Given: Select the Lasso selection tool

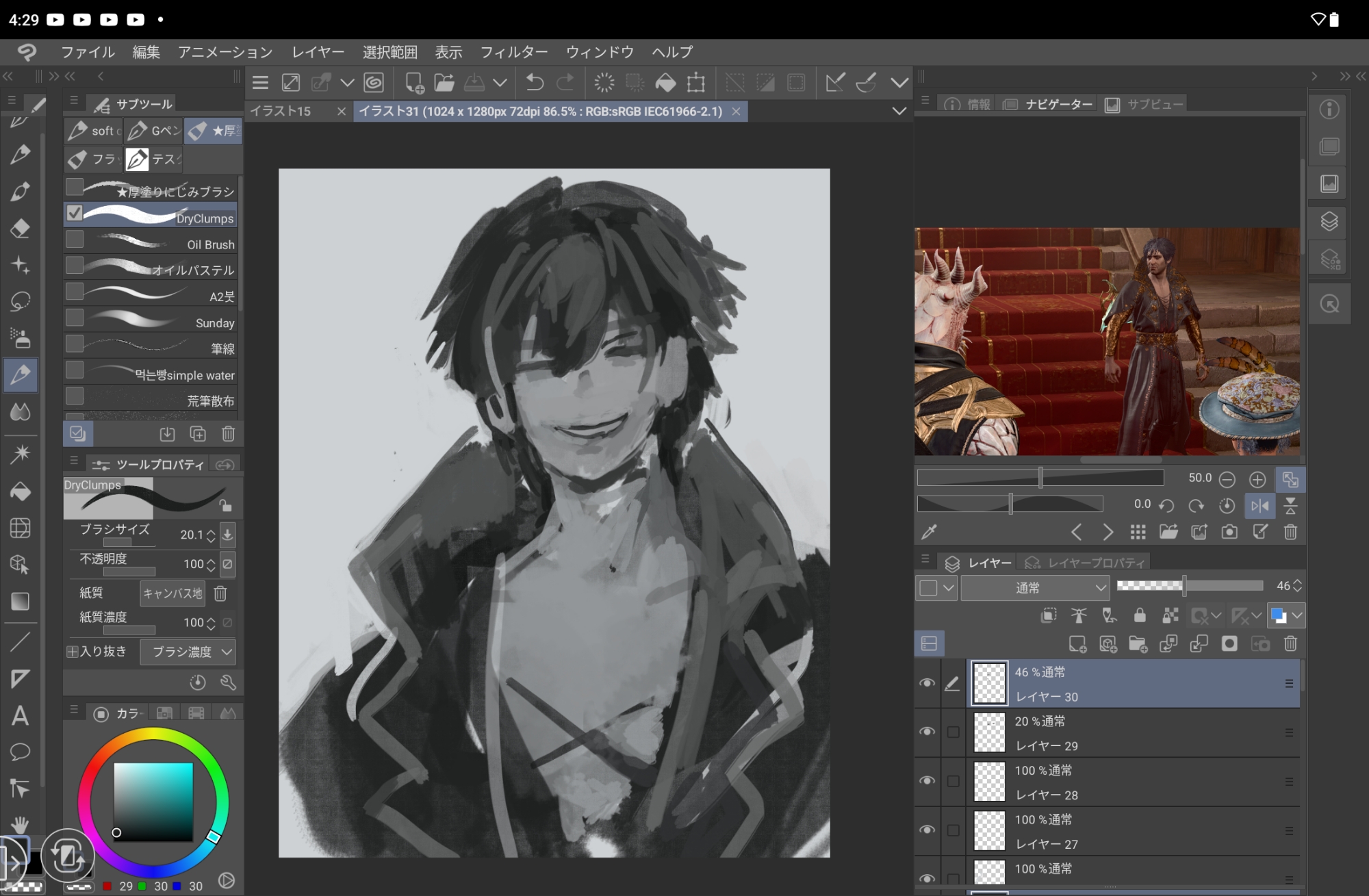Looking at the screenshot, I should tap(20, 301).
